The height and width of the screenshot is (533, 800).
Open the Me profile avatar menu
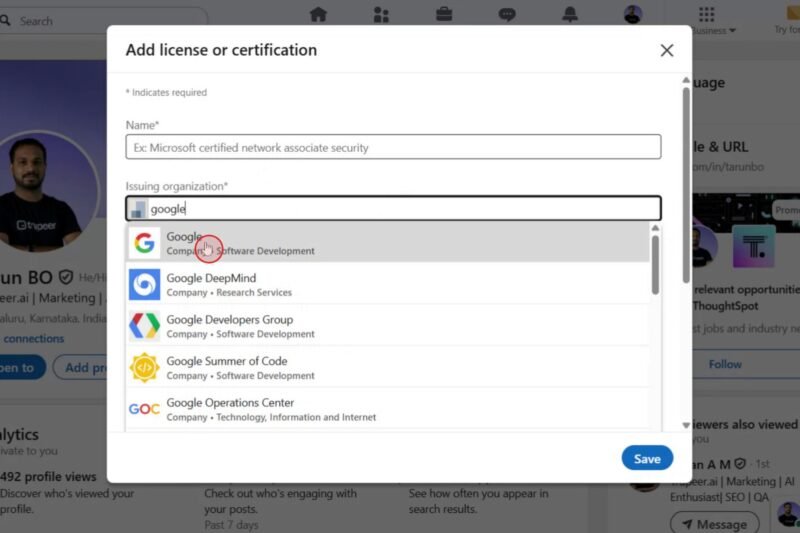pyautogui.click(x=633, y=14)
